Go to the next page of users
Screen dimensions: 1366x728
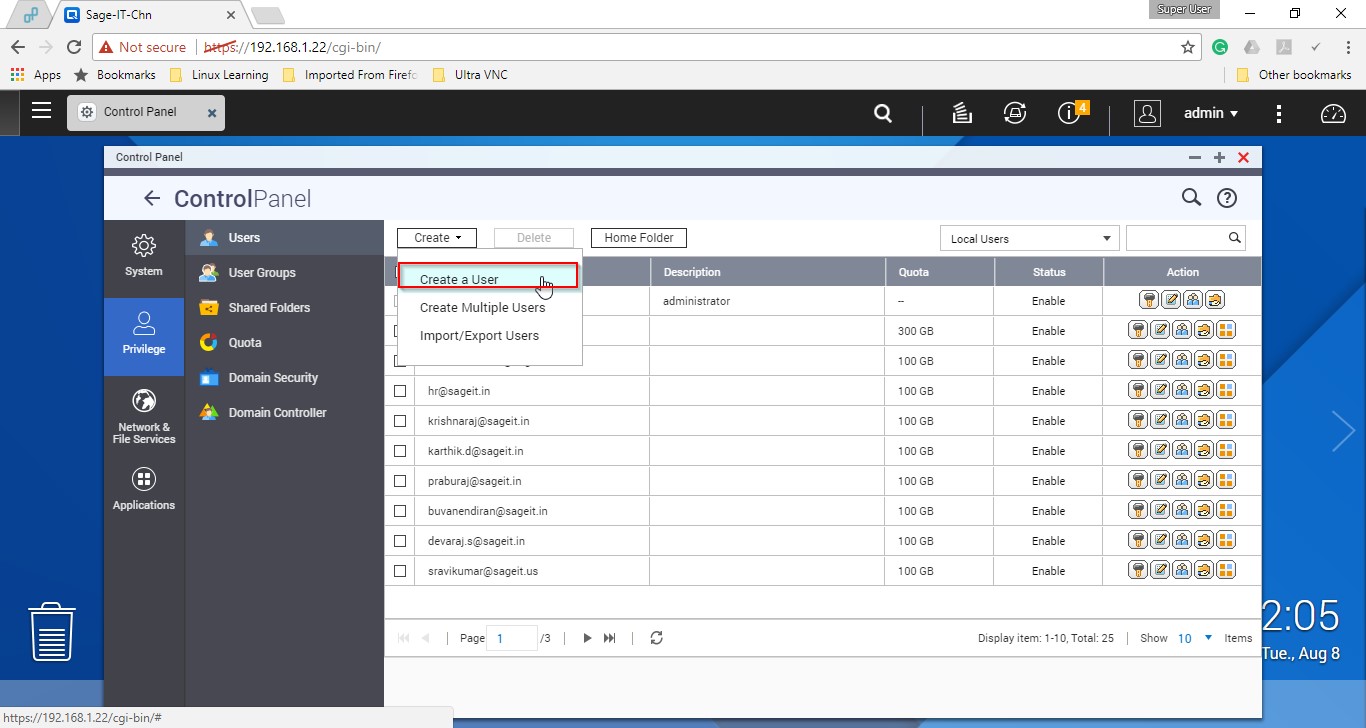[587, 638]
